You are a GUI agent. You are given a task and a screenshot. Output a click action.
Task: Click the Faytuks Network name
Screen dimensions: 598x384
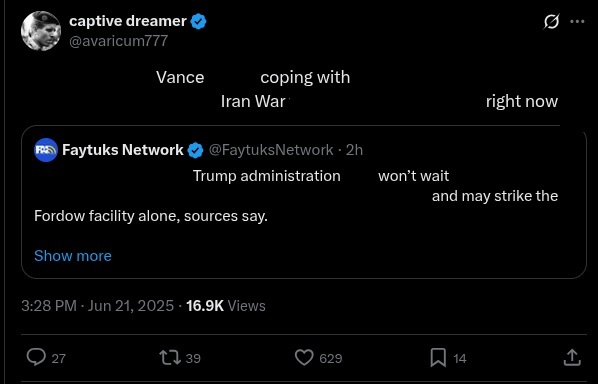[123, 150]
